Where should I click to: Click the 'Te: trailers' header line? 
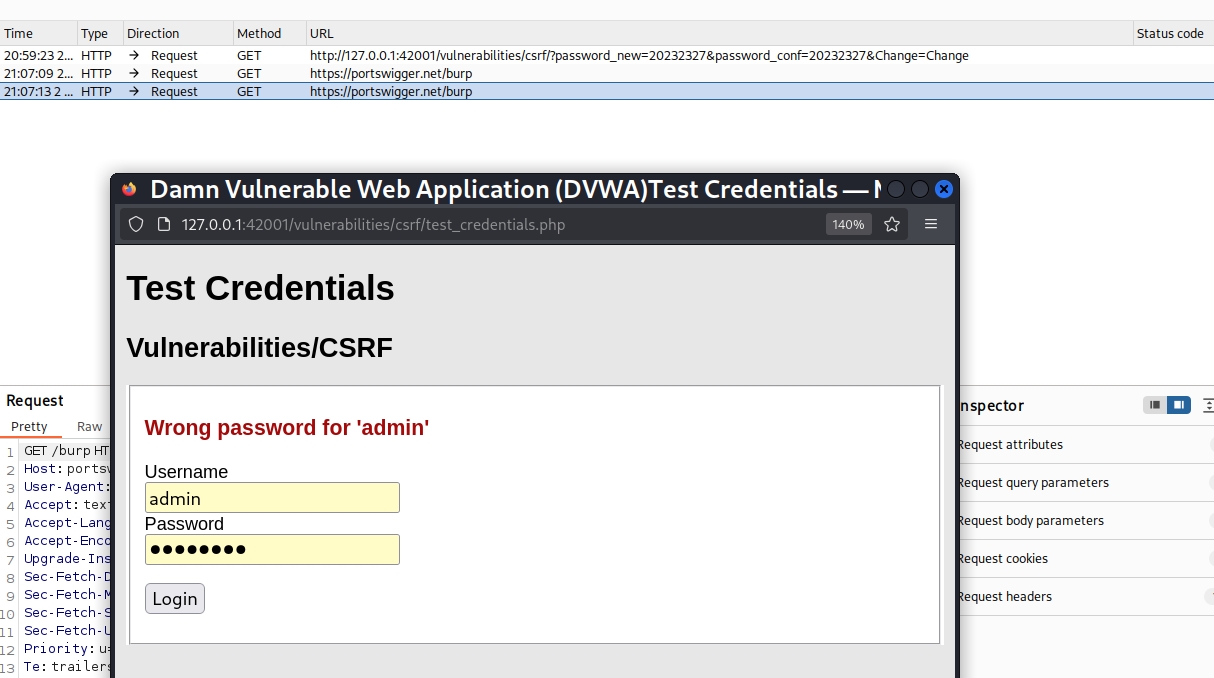click(x=66, y=667)
